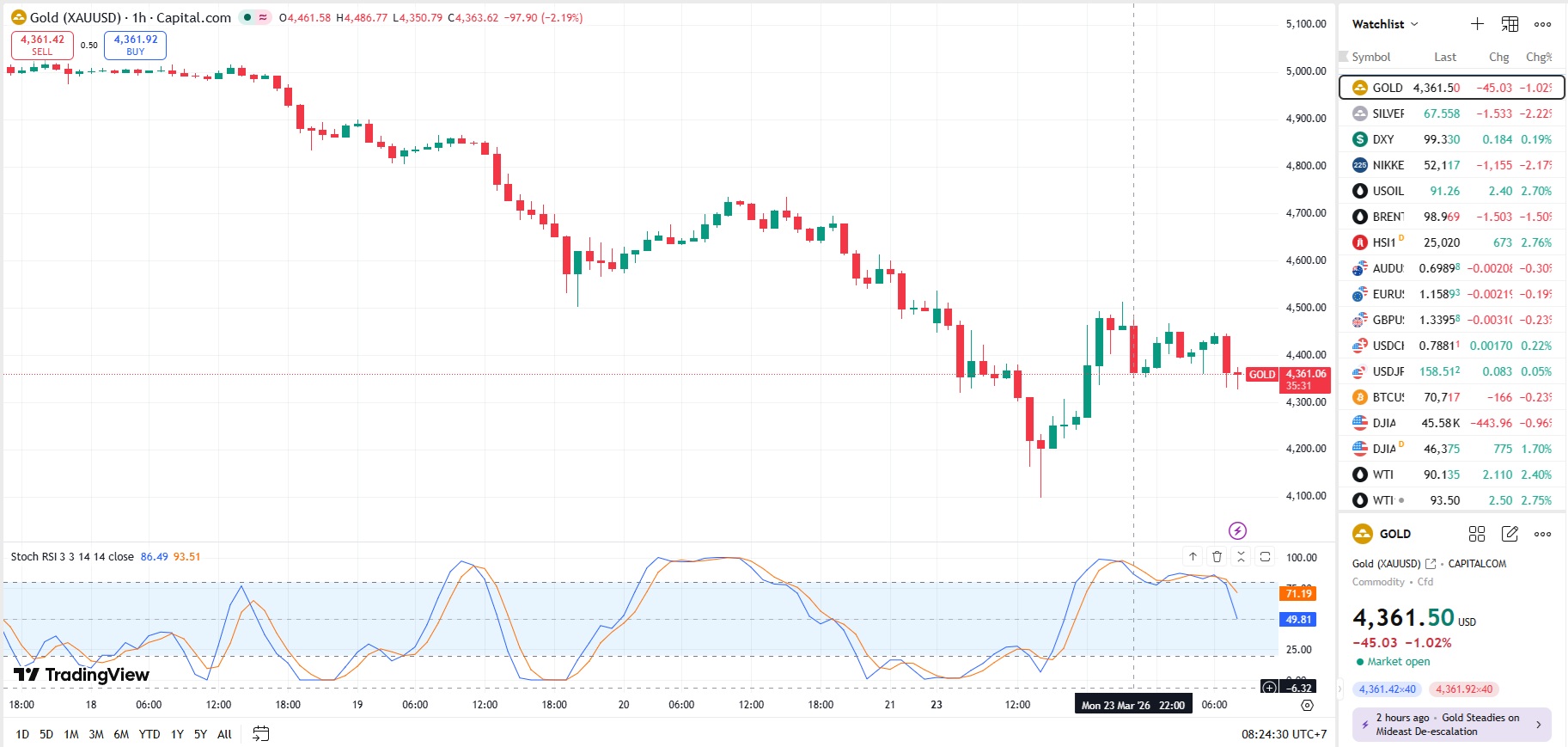Open the UTC+7 timezone selector

tap(1284, 734)
